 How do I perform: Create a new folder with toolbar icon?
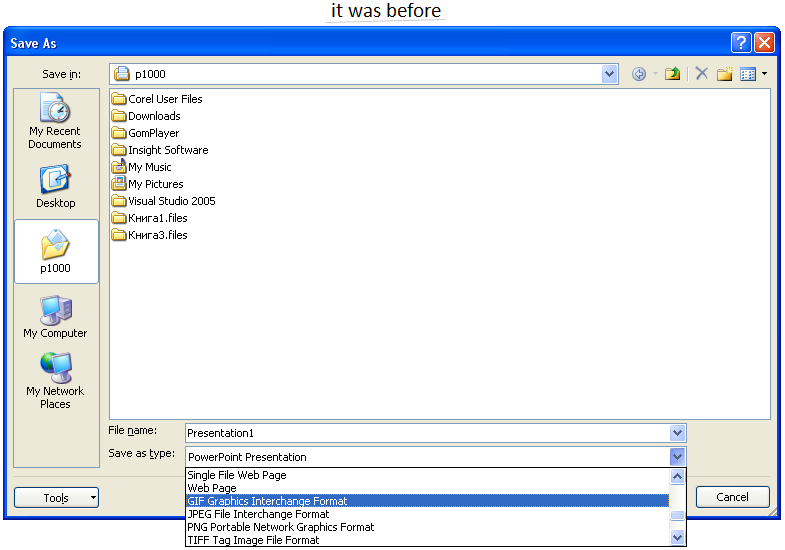click(725, 74)
